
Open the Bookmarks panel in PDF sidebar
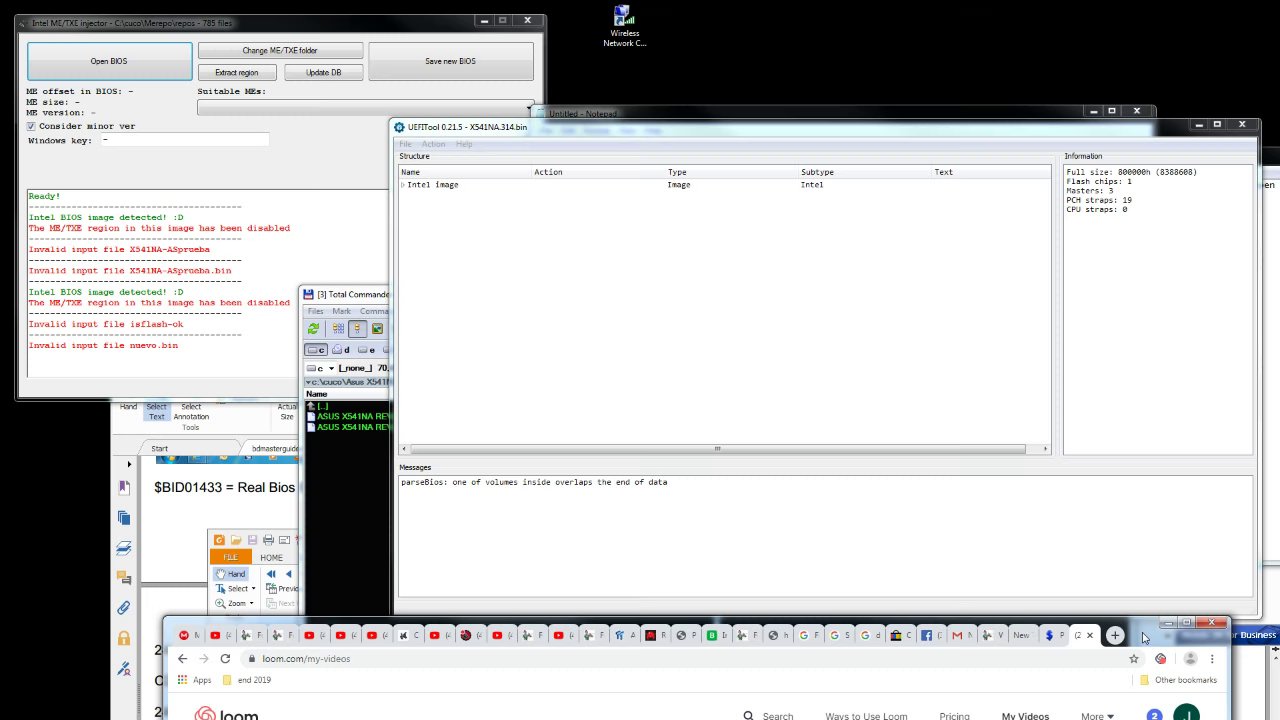(124, 488)
